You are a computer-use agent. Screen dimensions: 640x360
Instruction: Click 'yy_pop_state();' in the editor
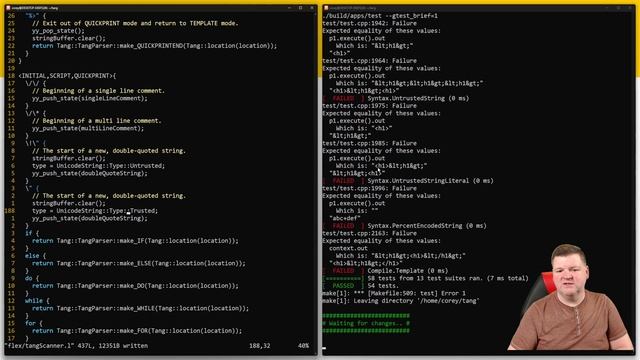58,31
